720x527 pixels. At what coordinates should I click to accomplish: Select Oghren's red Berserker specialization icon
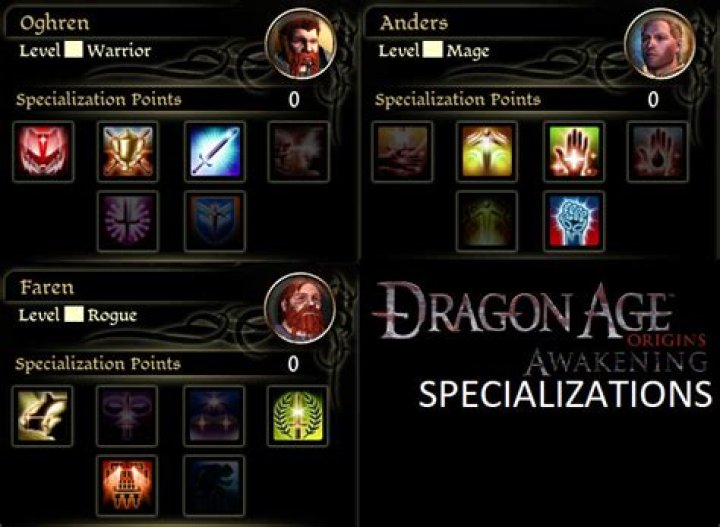[43, 152]
